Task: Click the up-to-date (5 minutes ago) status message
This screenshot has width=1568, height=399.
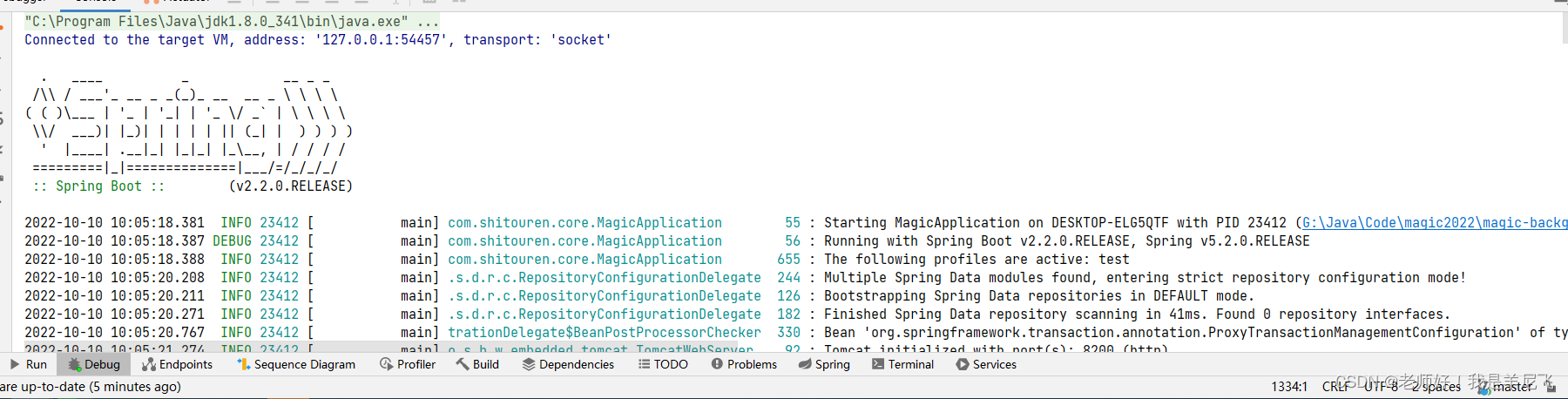Action: tap(91, 387)
